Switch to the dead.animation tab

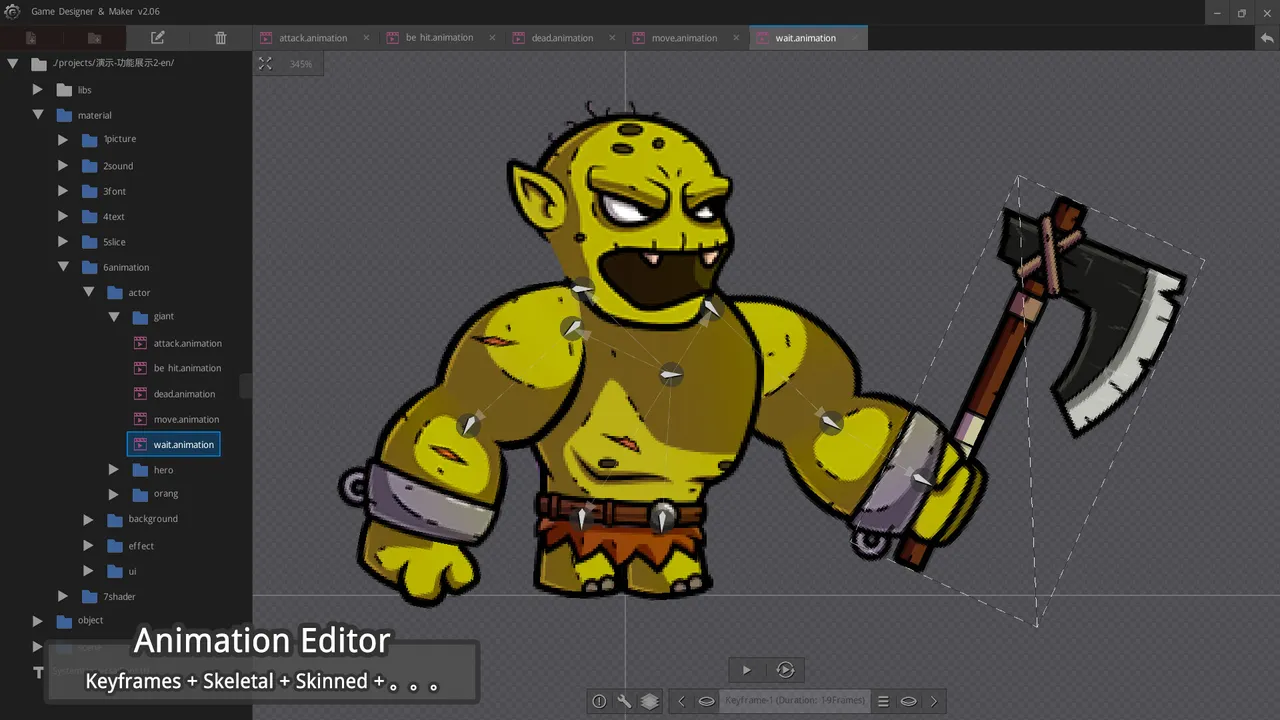[x=562, y=38]
